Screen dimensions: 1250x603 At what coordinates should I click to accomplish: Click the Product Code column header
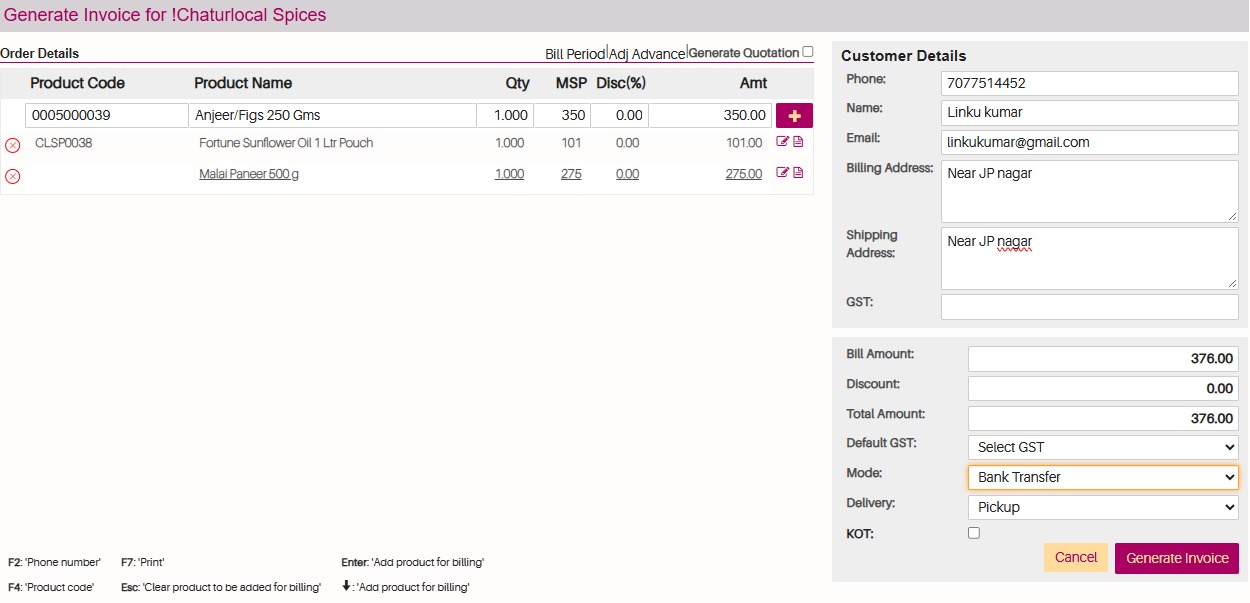[x=77, y=83]
